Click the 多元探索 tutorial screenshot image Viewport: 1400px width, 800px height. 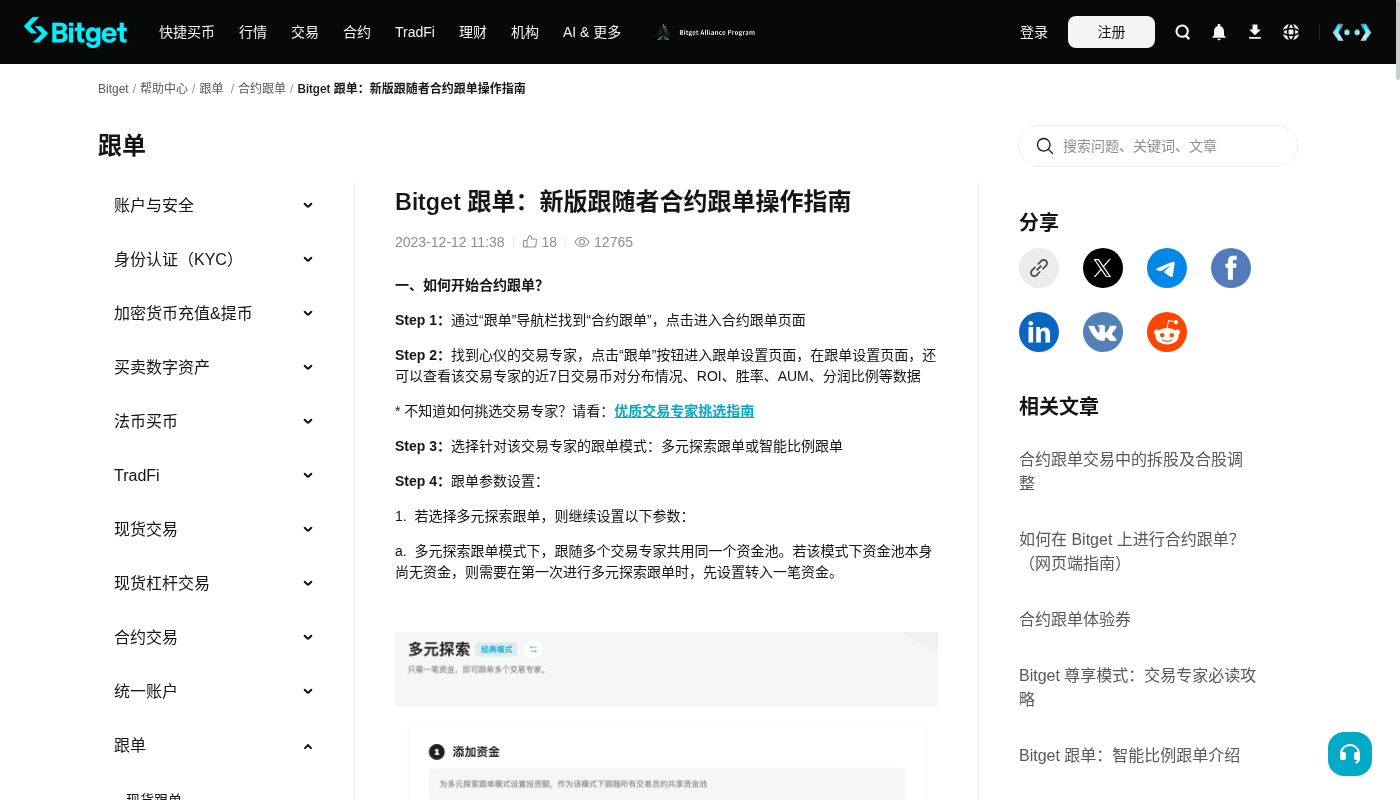[x=666, y=715]
